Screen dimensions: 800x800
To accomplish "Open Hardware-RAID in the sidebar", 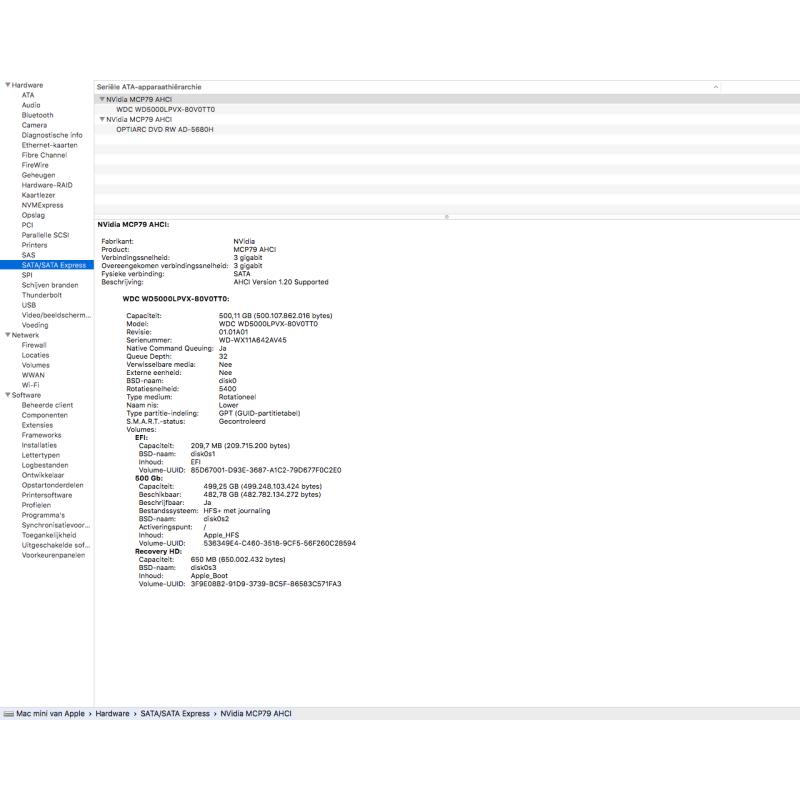I will tap(47, 185).
